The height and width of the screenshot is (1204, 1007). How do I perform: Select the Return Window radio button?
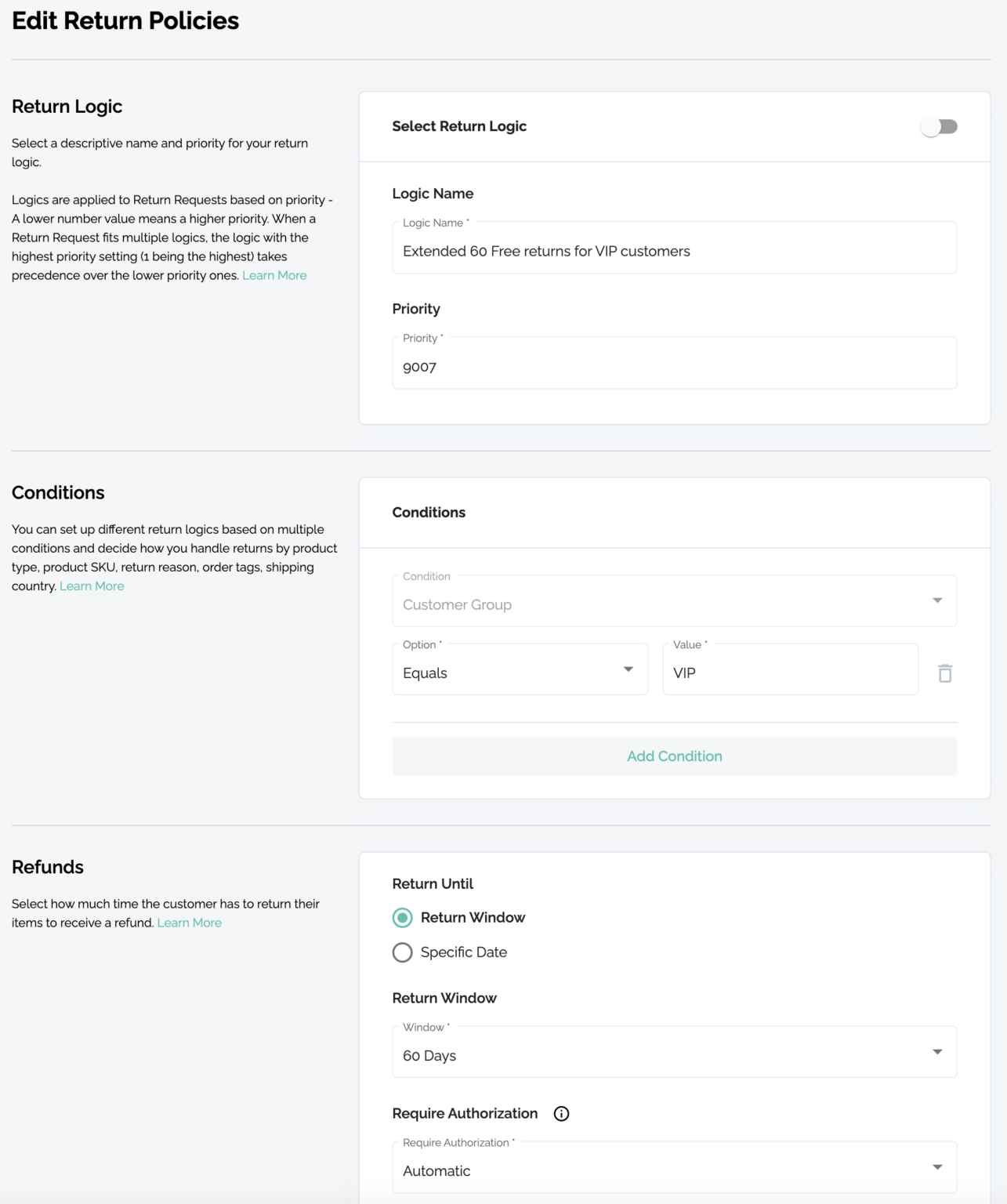403,917
